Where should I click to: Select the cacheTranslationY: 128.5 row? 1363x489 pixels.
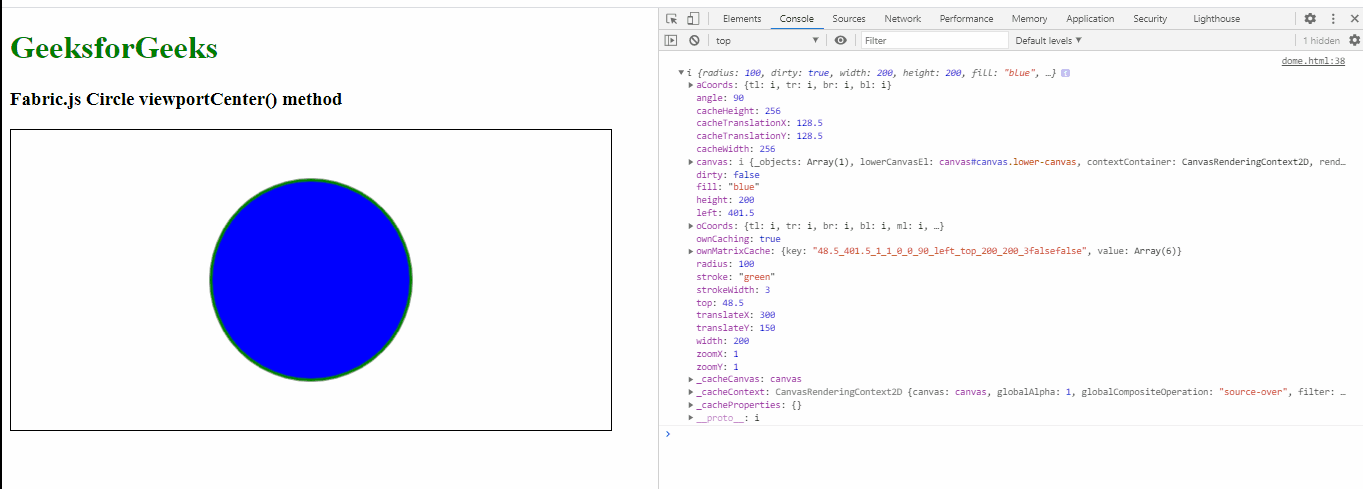tap(759, 136)
